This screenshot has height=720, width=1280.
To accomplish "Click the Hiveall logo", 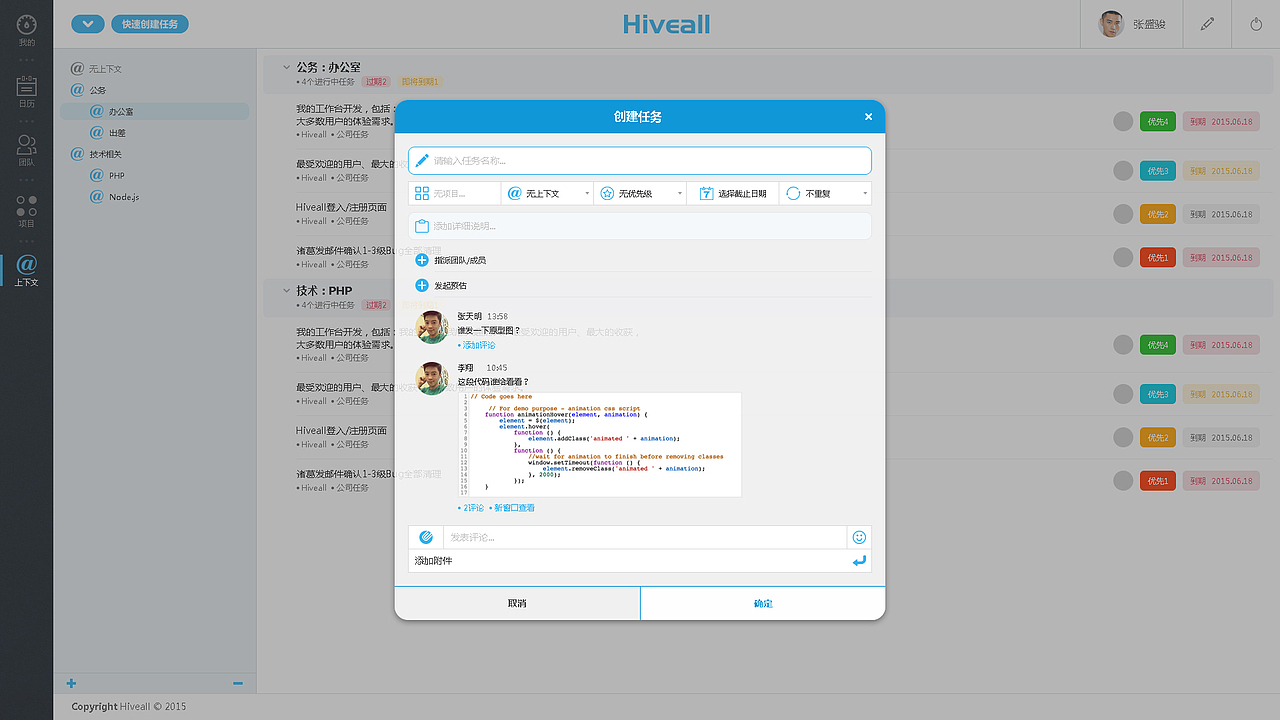I will click(666, 24).
